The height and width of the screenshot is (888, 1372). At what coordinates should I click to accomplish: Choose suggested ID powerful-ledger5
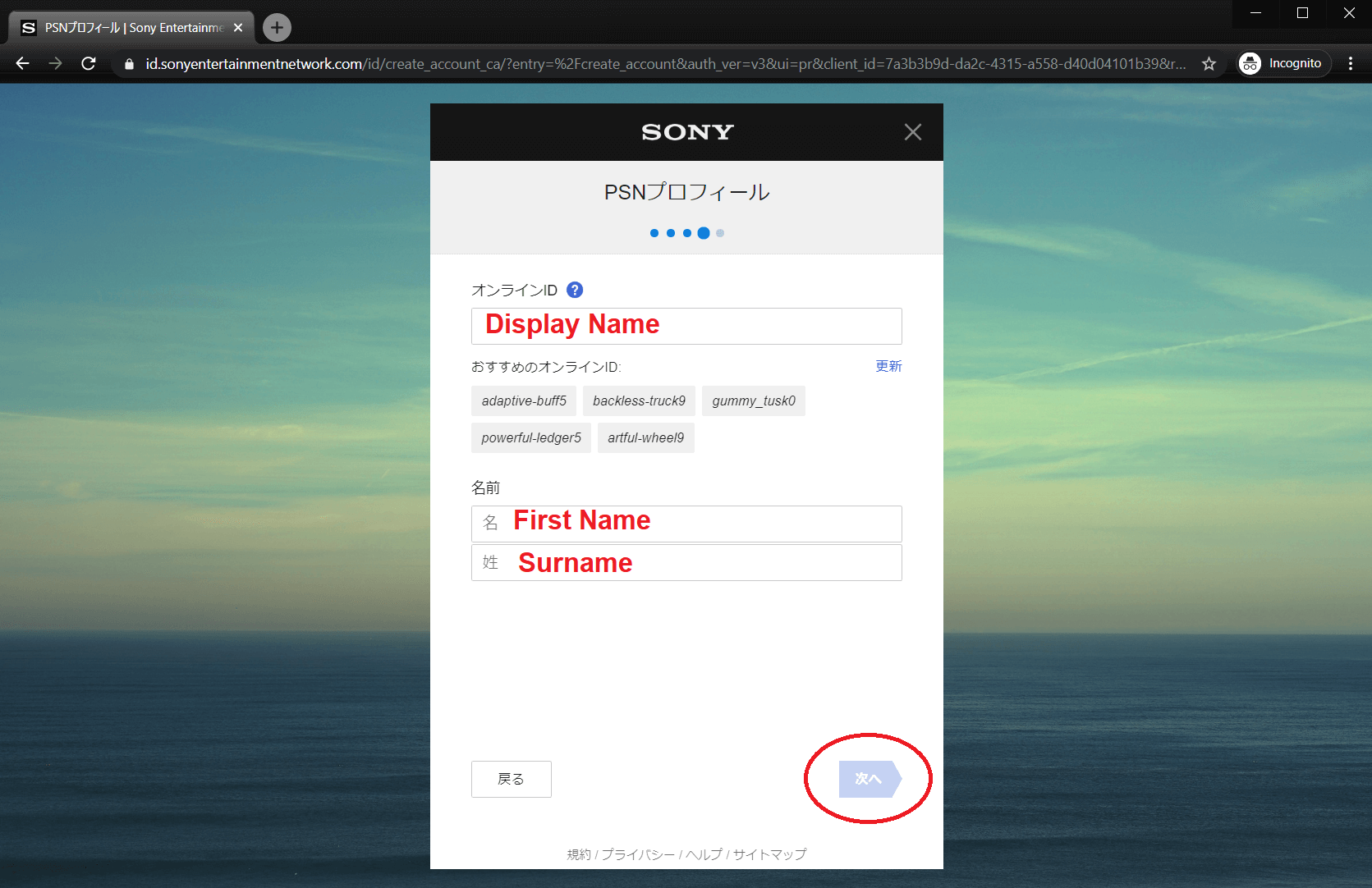click(531, 437)
